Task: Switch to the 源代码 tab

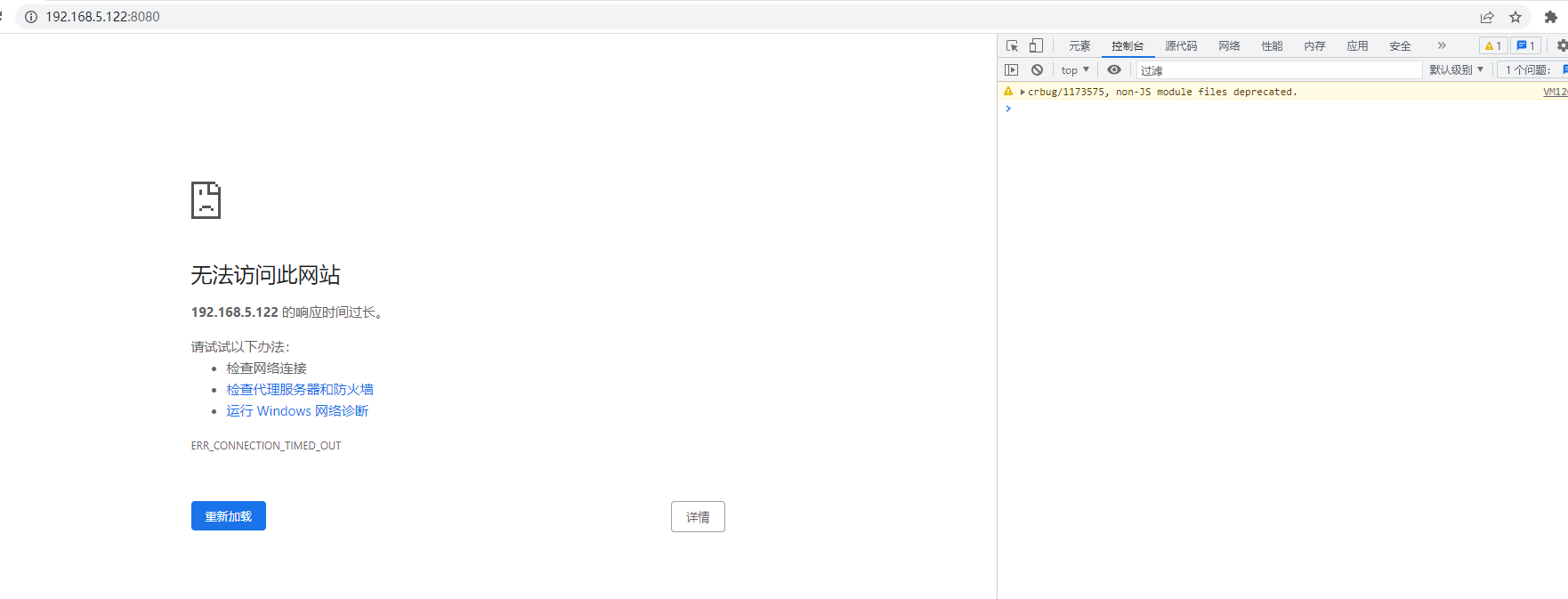Action: 1181,45
